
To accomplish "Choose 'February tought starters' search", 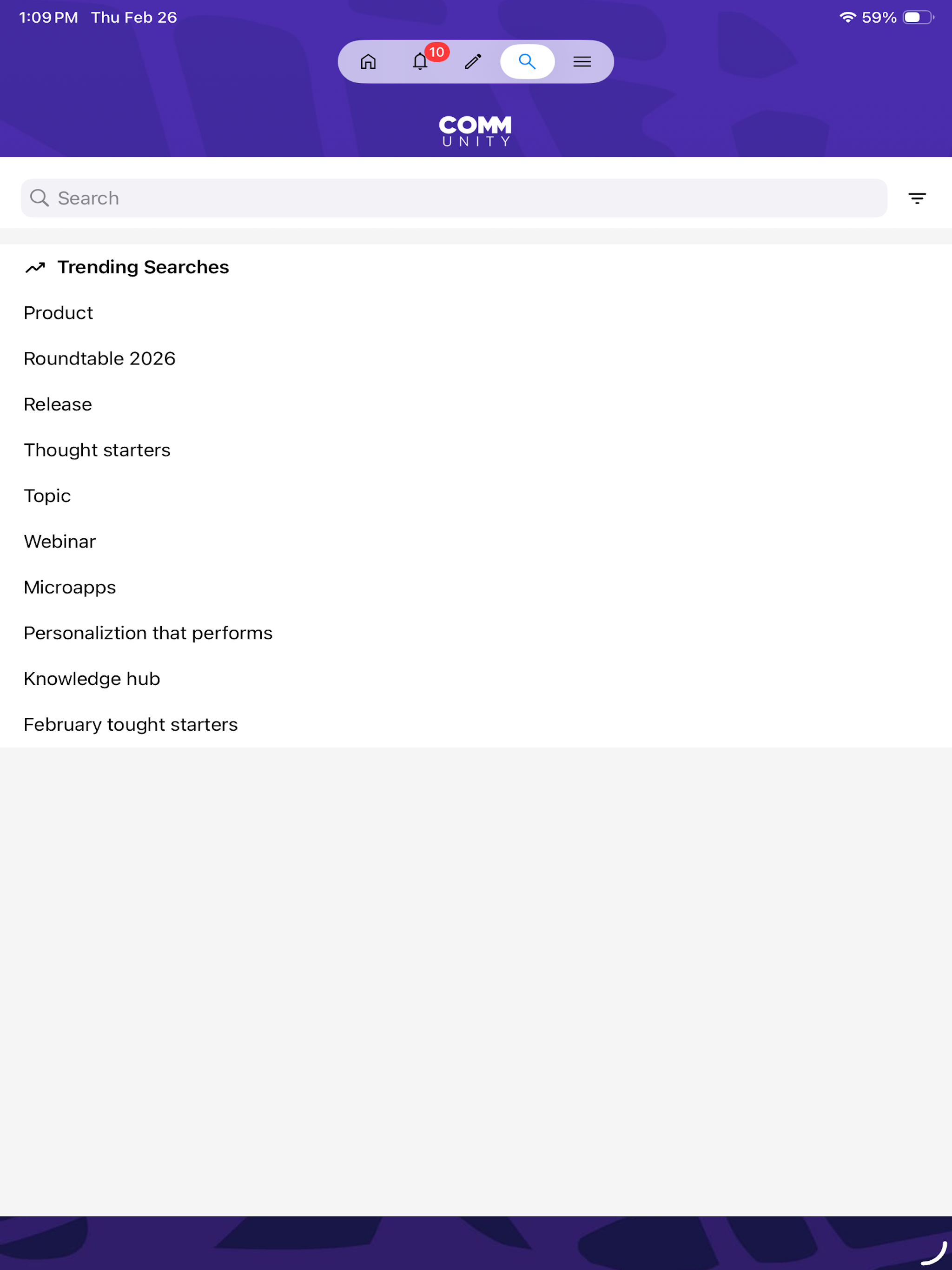I will [x=130, y=725].
